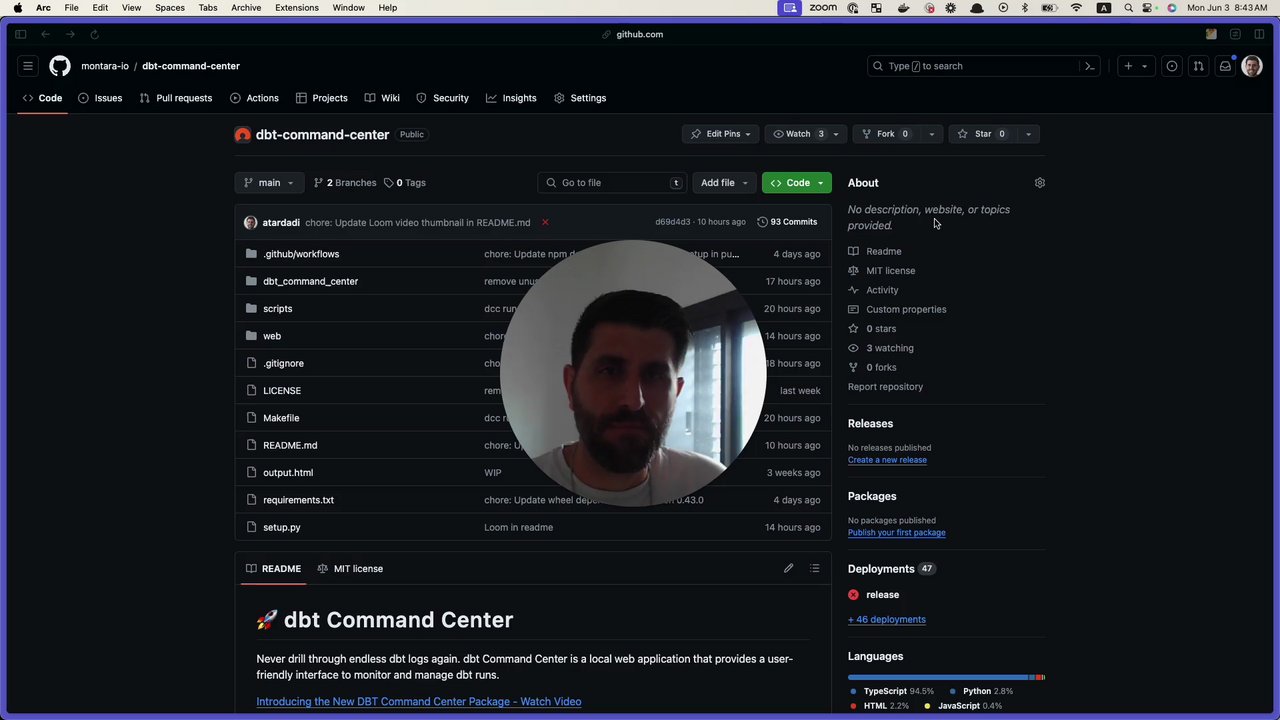Open the .github/workflows folder

pyautogui.click(x=301, y=254)
